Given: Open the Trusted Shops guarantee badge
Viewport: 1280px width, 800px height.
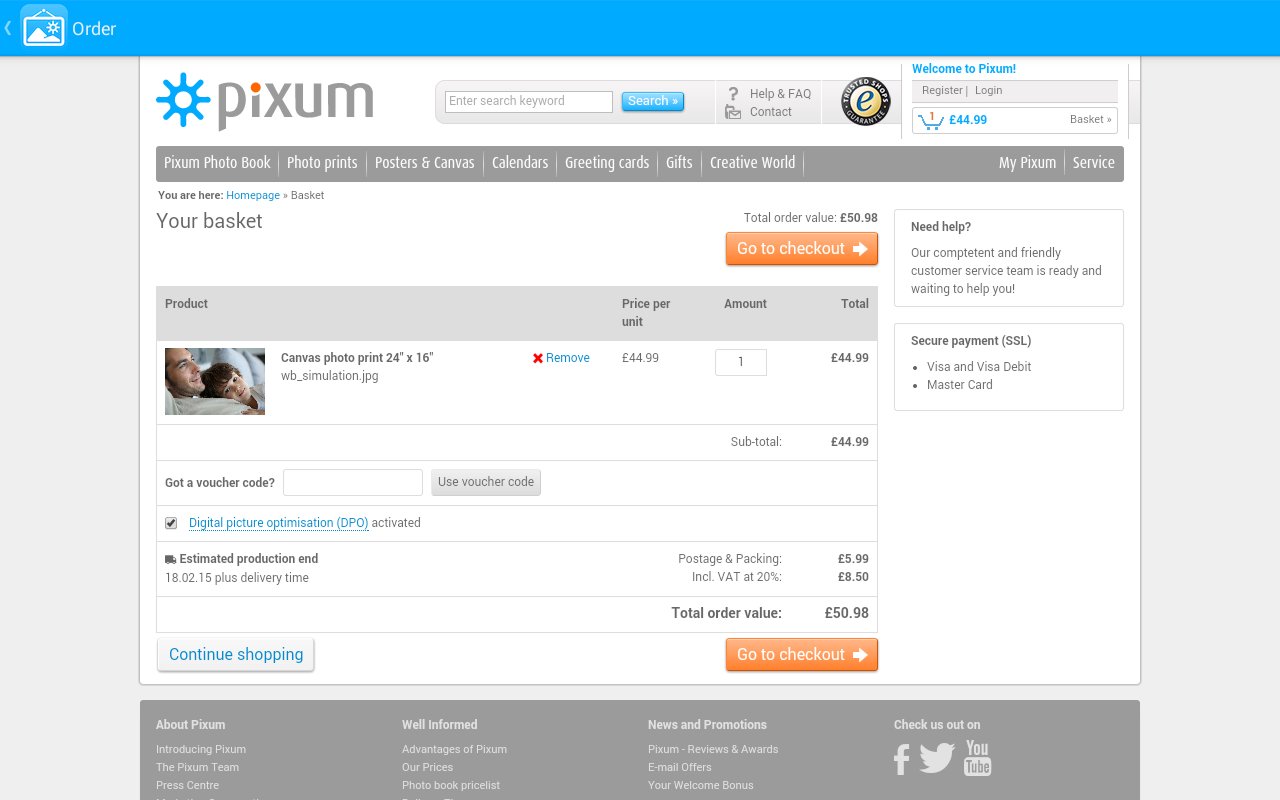Looking at the screenshot, I should pos(865,101).
